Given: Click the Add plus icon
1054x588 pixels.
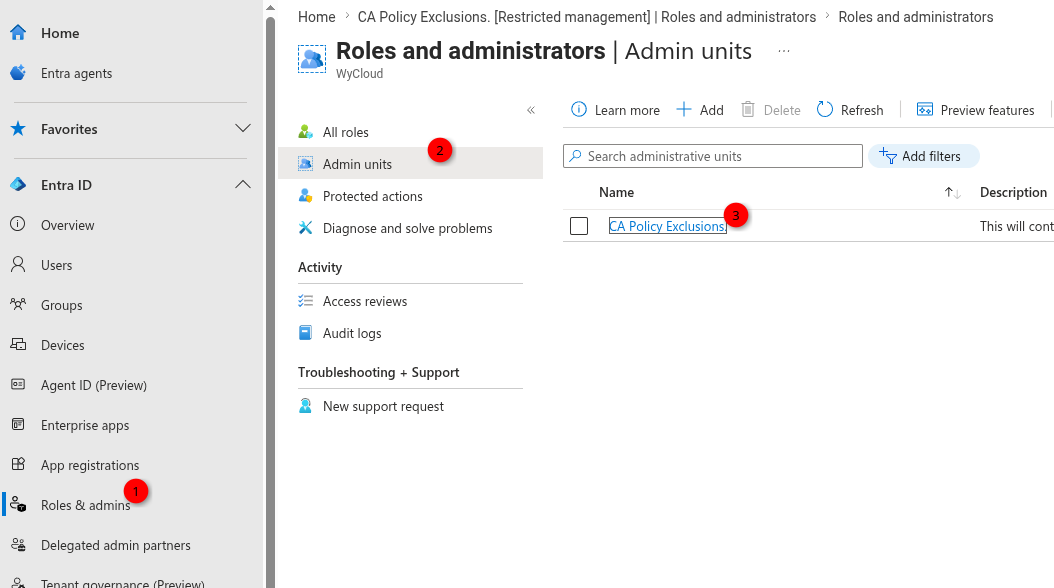Looking at the screenshot, I should [684, 110].
